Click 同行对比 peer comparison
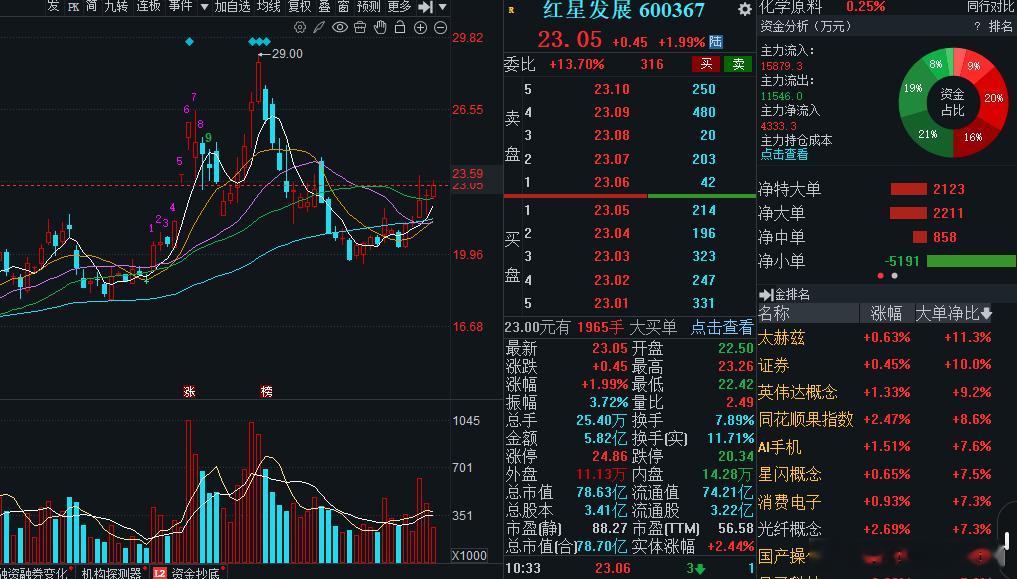This screenshot has height=579, width=1017. (x=990, y=6)
